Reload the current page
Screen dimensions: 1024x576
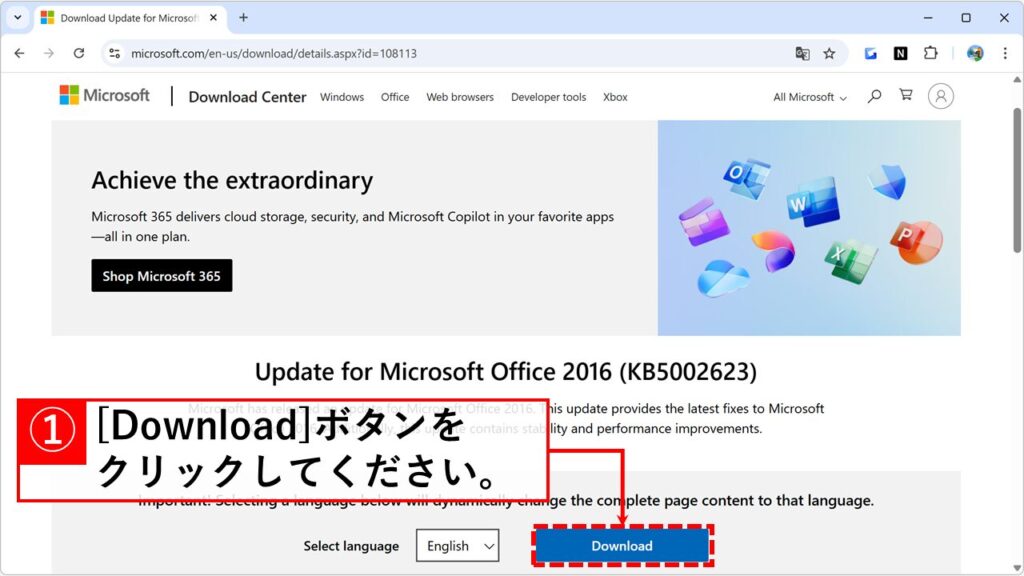[x=79, y=54]
